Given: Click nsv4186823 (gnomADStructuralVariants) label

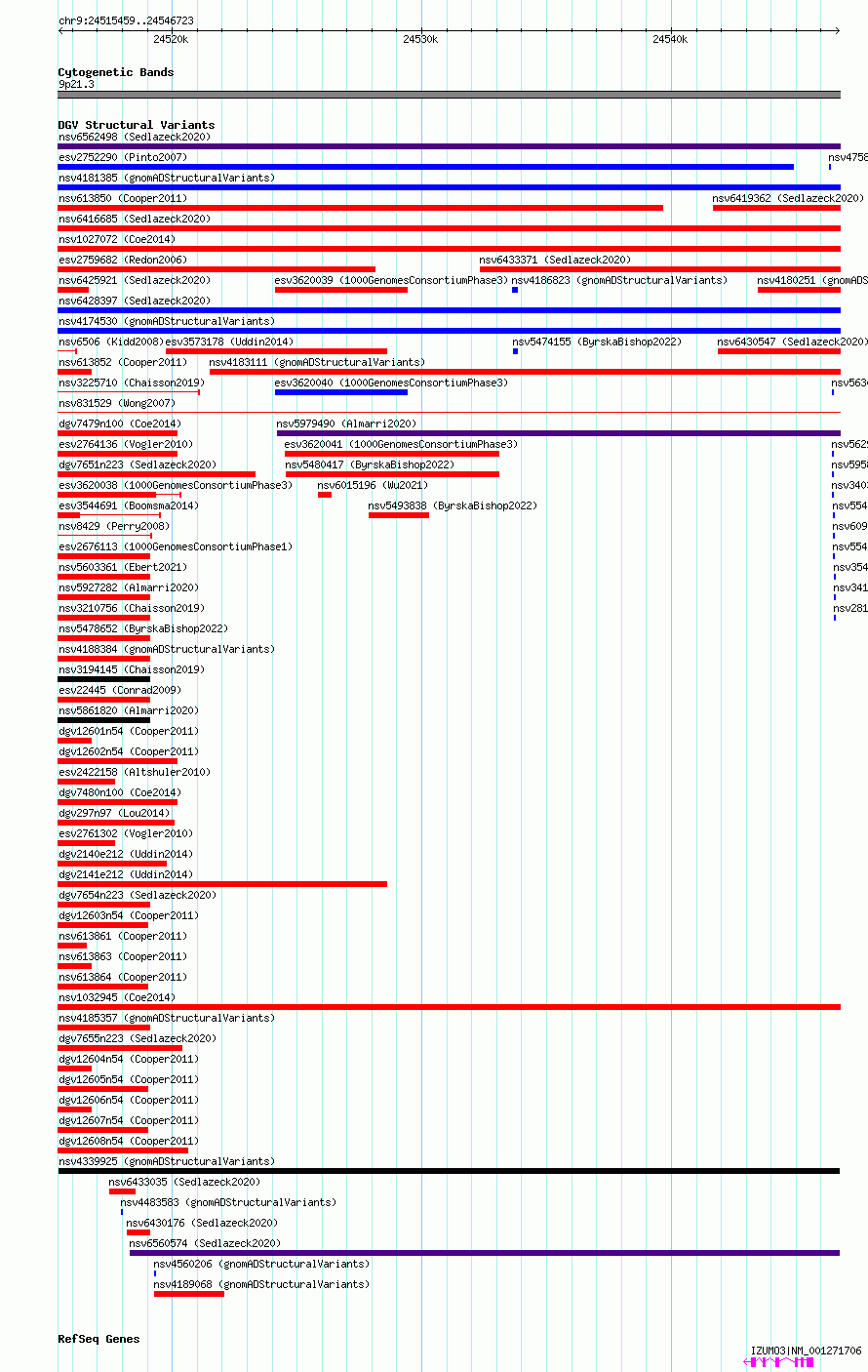Looking at the screenshot, I should click(x=619, y=280).
